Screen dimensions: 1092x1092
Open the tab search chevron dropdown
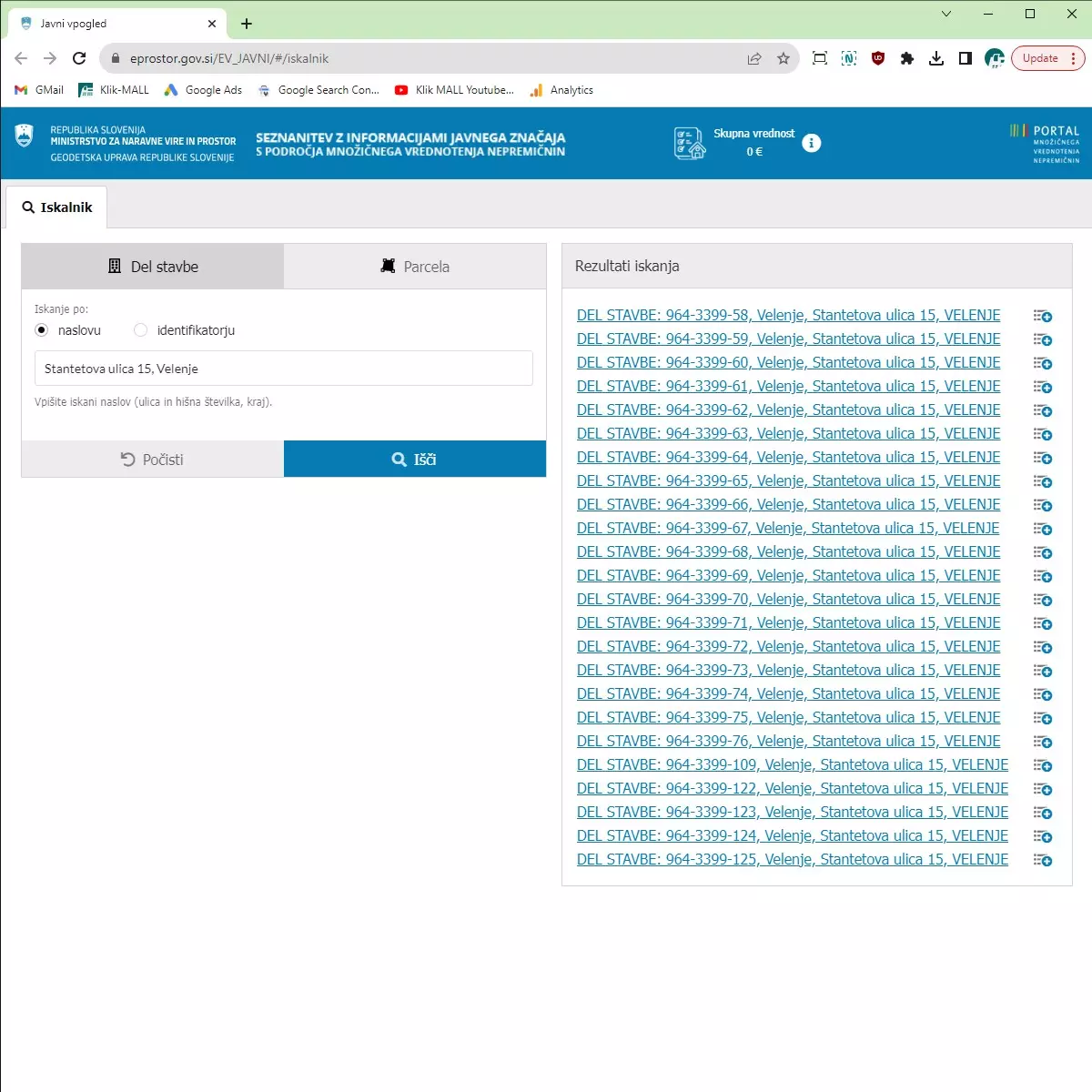pyautogui.click(x=945, y=14)
